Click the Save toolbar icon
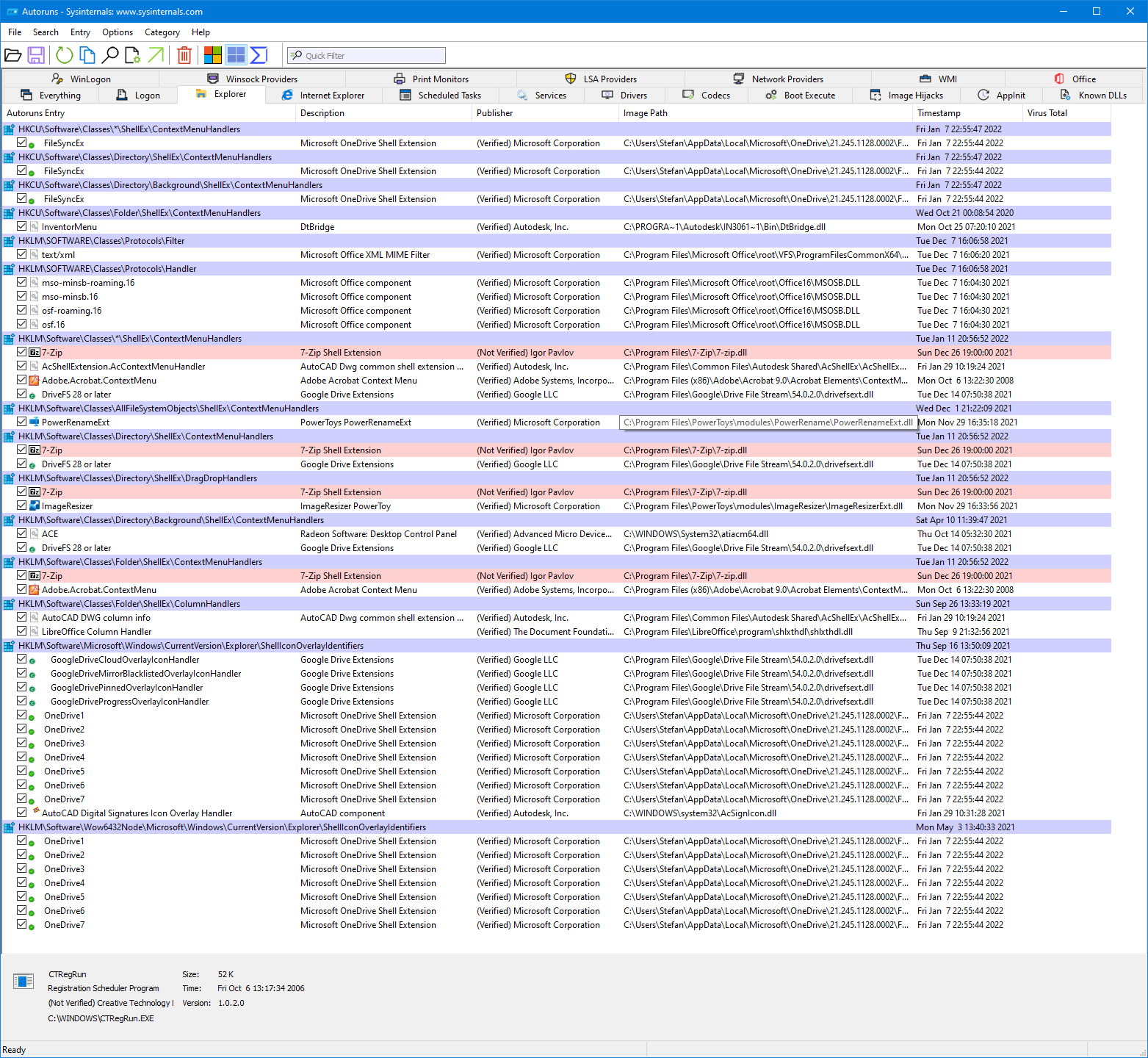The image size is (1148, 1058). pyautogui.click(x=36, y=55)
